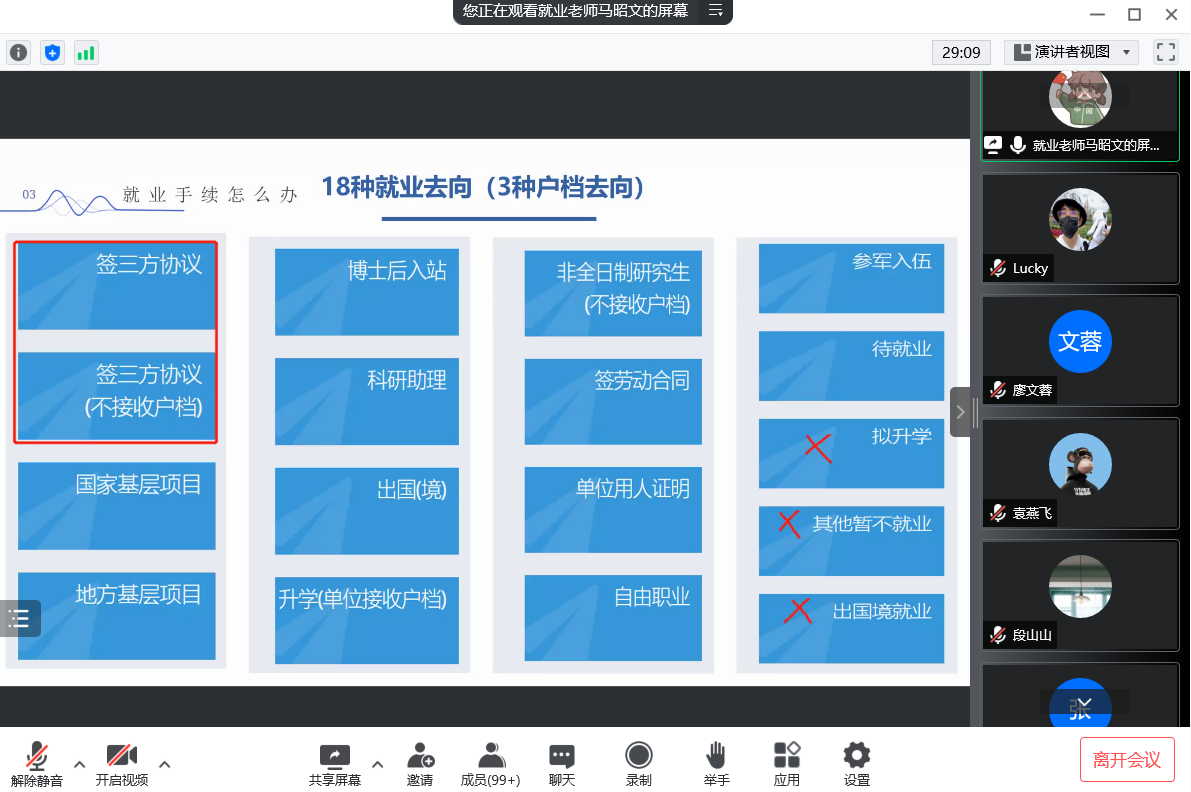
Task: Click the 离开会议 leave button
Action: click(x=1127, y=760)
